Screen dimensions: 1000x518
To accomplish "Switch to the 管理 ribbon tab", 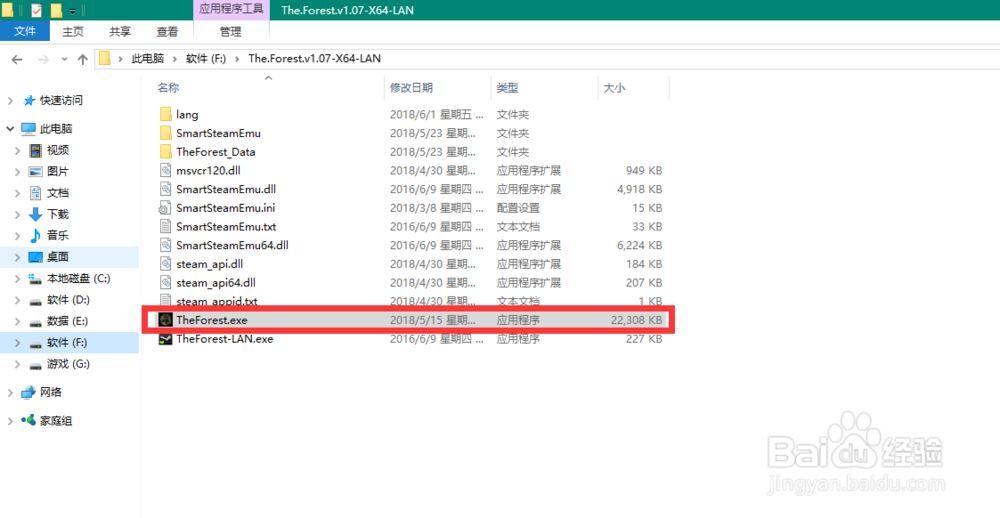I will [231, 31].
